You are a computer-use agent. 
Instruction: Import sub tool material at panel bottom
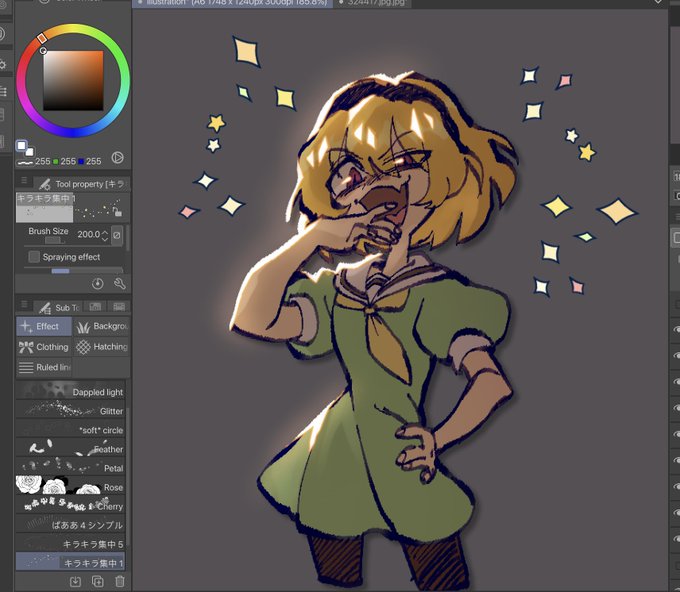pos(75,581)
